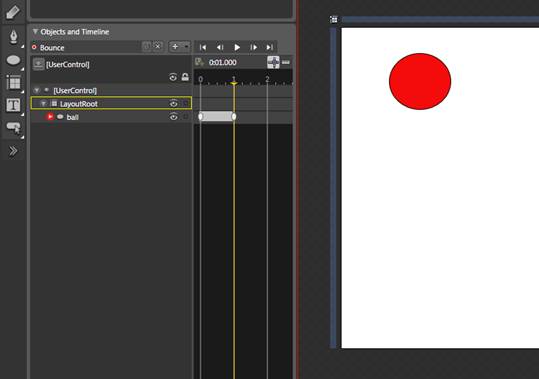Screen dimensions: 539x379
Task: Lock the ball element
Action: pyautogui.click(x=186, y=117)
